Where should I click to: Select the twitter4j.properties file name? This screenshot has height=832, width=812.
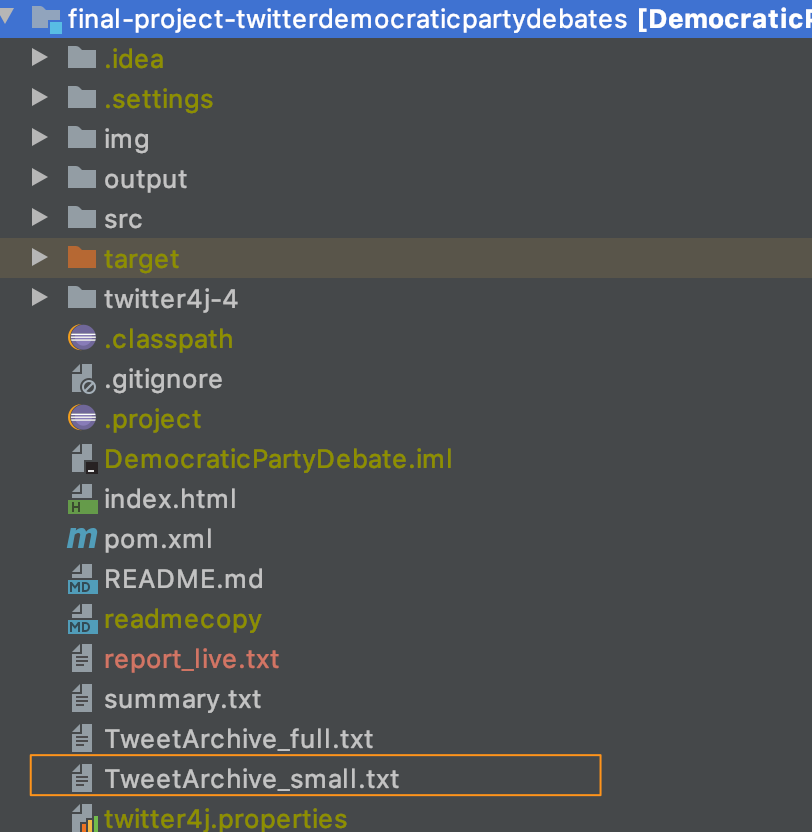[x=226, y=819]
